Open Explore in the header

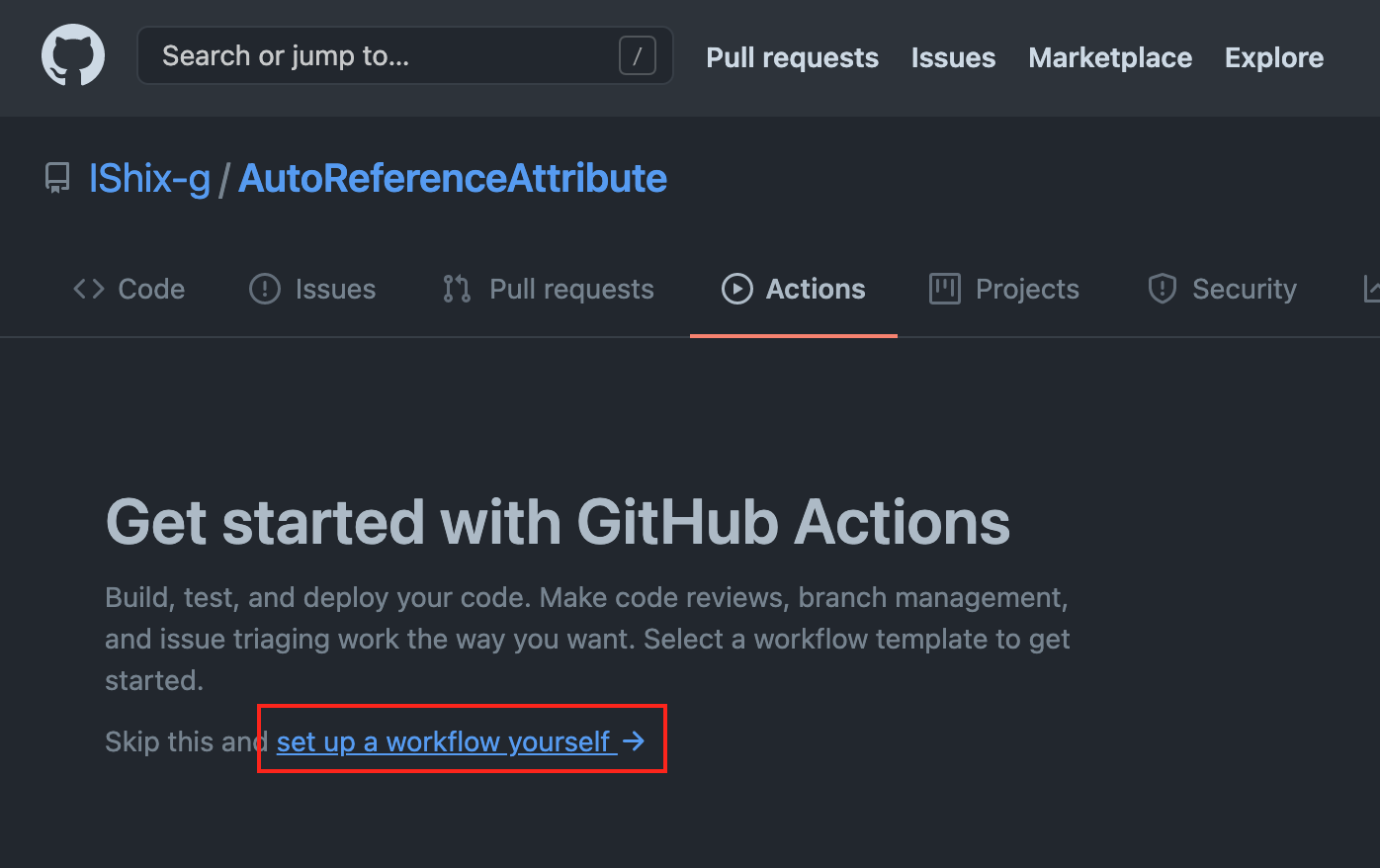click(x=1273, y=58)
